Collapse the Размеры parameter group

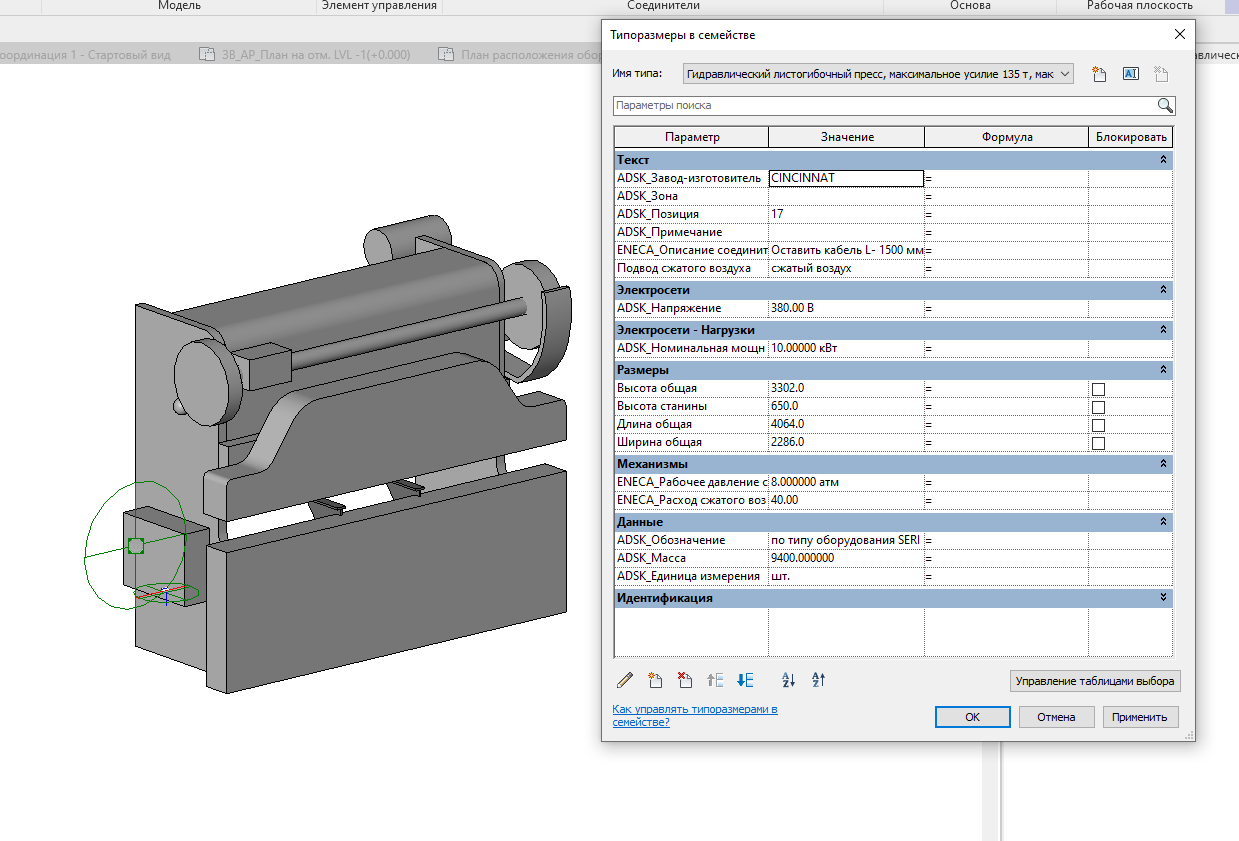(x=1163, y=370)
